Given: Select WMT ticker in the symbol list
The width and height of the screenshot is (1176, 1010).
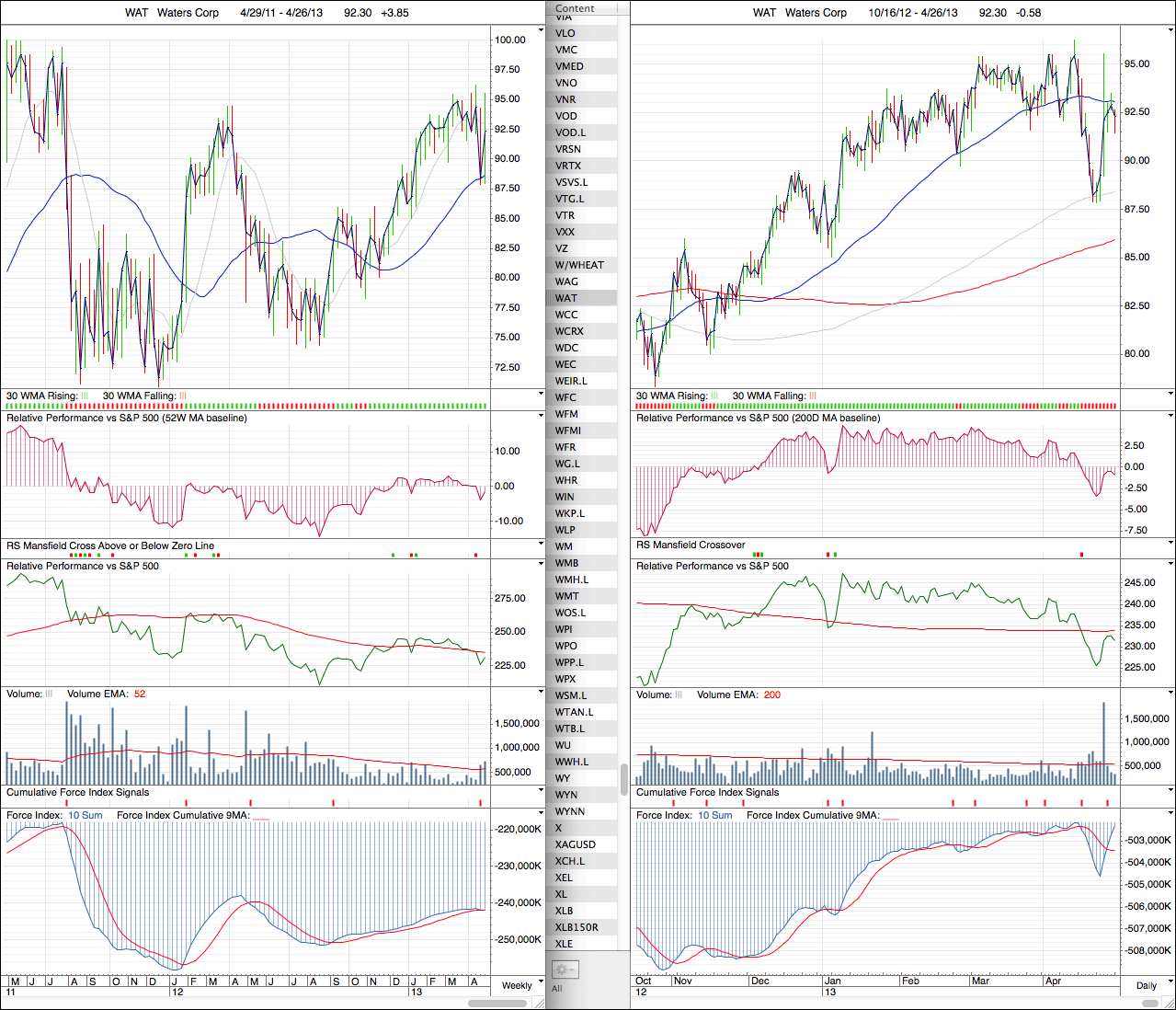Looking at the screenshot, I should point(566,596).
